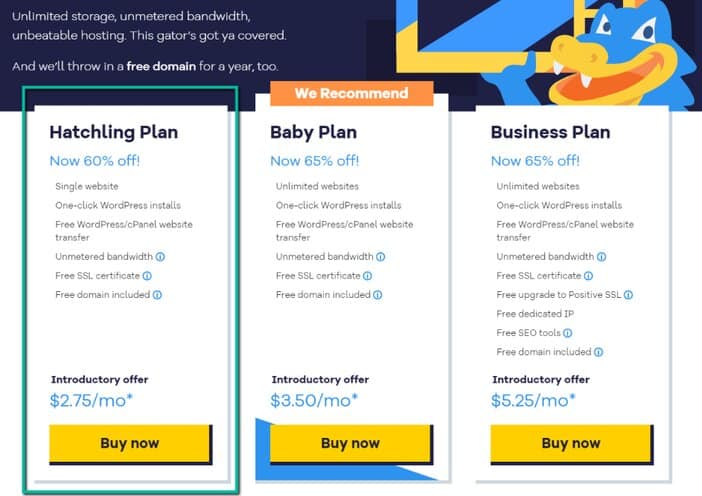Click info icon beside Hatchling Free SSL certificate
The image size is (702, 496).
147,276
